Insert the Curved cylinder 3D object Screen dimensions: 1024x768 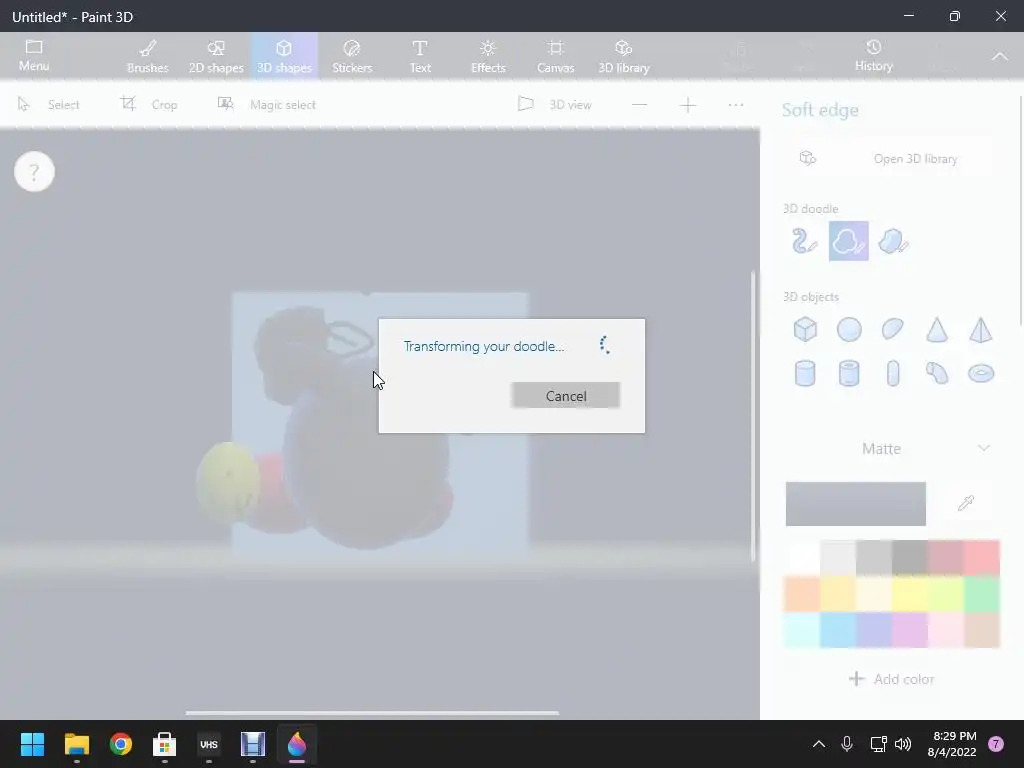pyautogui.click(x=936, y=374)
